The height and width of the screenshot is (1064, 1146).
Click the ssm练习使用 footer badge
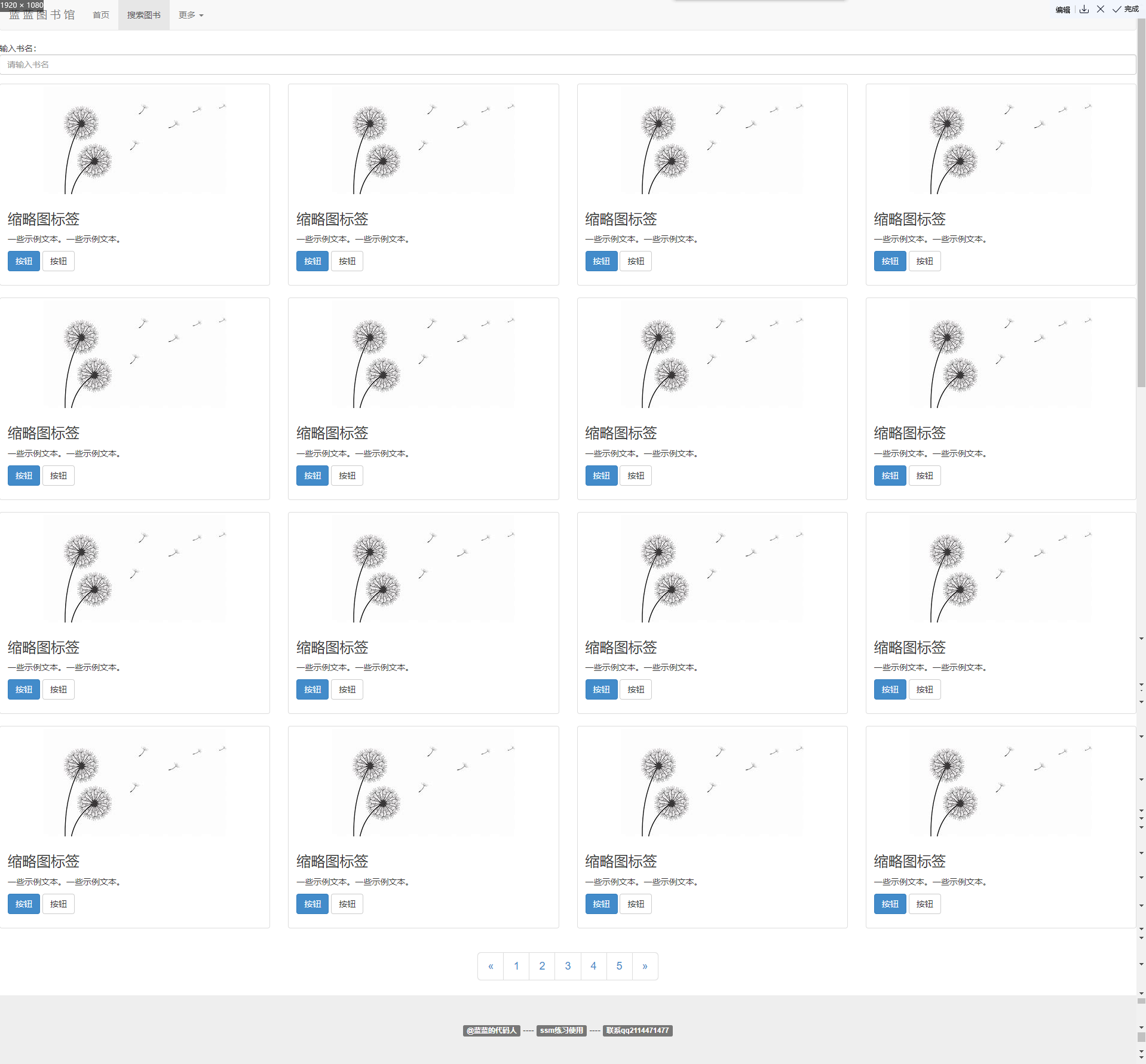(x=561, y=1030)
